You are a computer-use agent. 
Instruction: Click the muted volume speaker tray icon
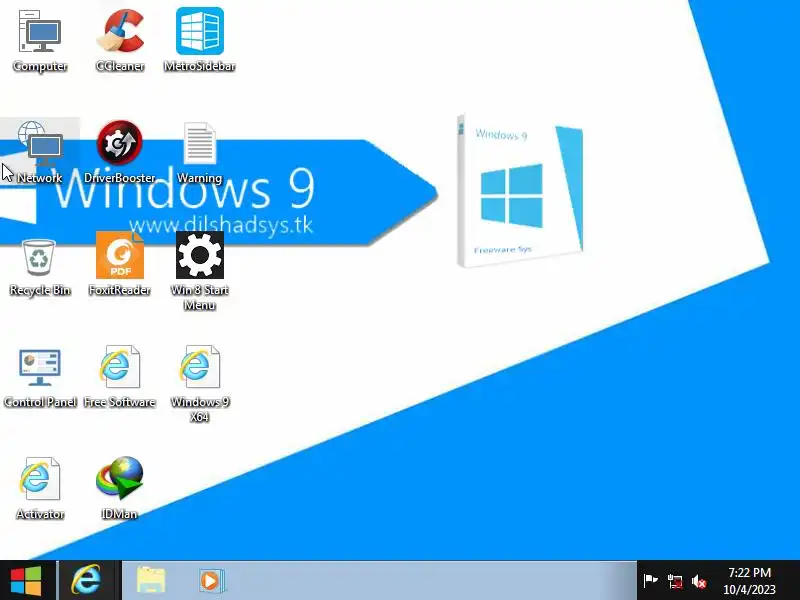pos(699,581)
